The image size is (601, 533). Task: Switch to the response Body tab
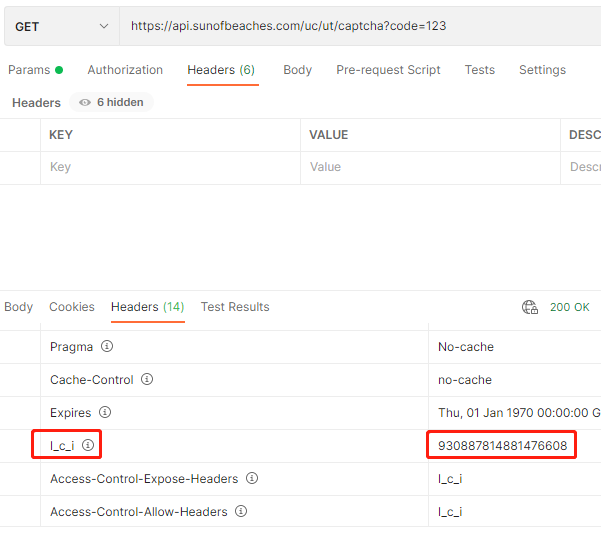pyautogui.click(x=18, y=307)
